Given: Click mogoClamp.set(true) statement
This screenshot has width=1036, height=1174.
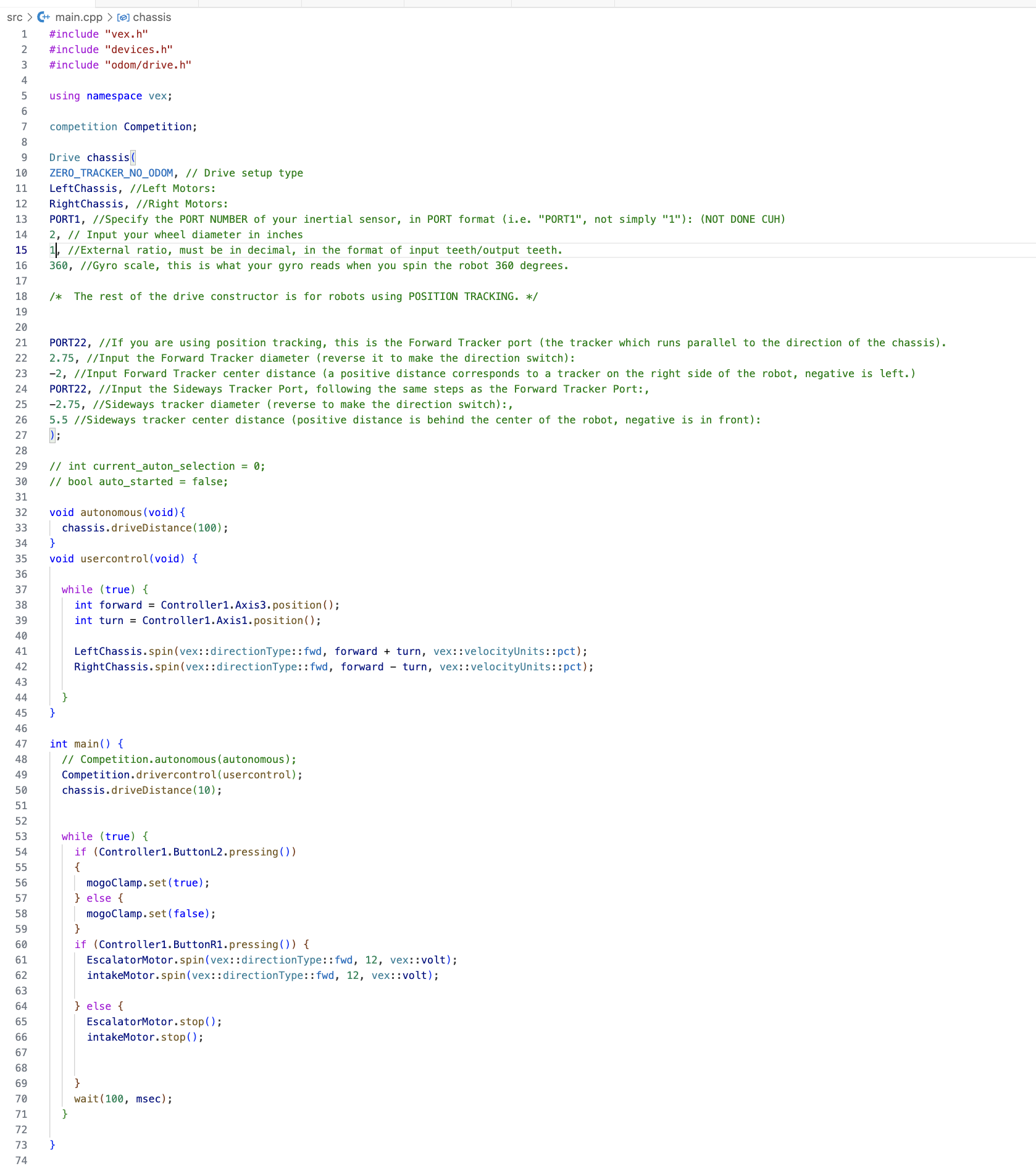Looking at the screenshot, I should click(148, 883).
